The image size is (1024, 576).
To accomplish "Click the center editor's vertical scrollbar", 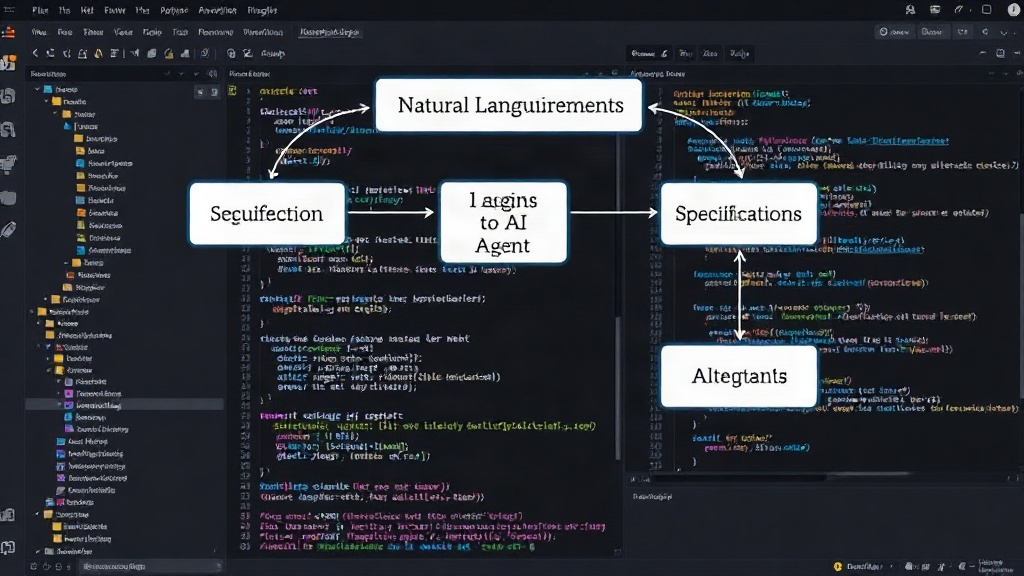I will click(618, 387).
